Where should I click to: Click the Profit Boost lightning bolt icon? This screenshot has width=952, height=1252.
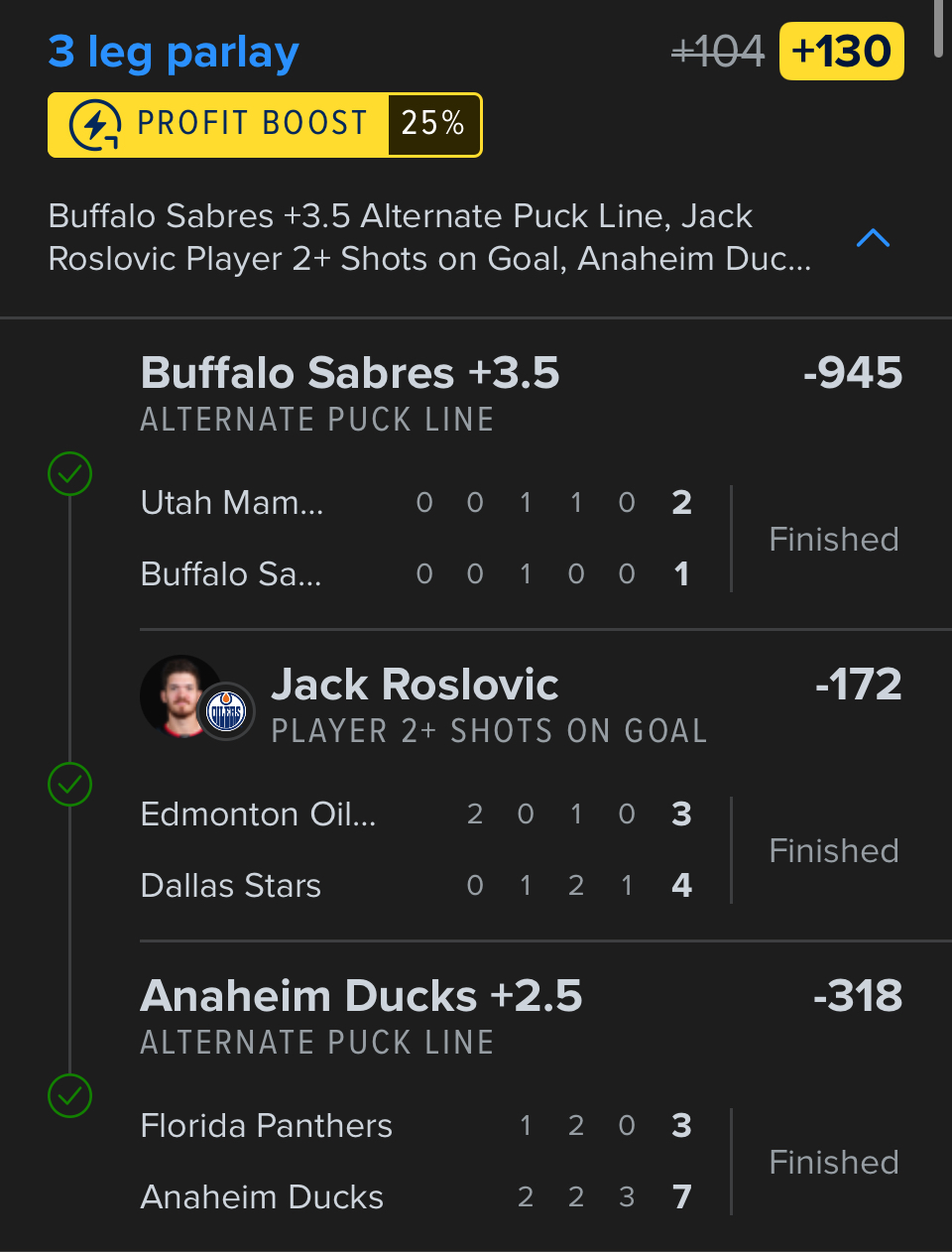coord(95,125)
